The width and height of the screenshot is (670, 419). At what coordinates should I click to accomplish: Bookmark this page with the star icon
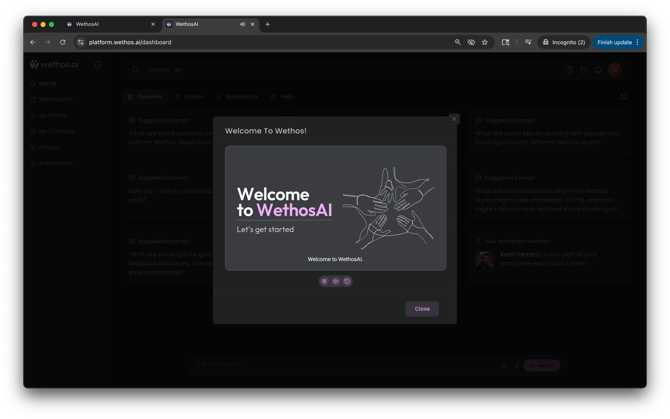click(x=485, y=42)
